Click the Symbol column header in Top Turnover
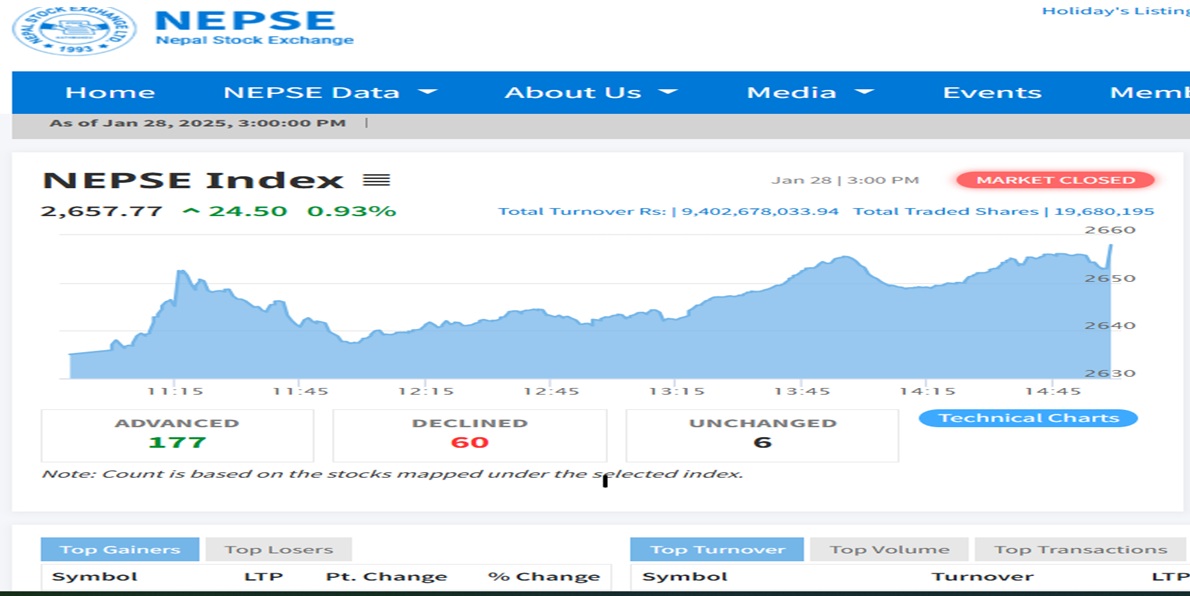The width and height of the screenshot is (1190, 596). 685,577
